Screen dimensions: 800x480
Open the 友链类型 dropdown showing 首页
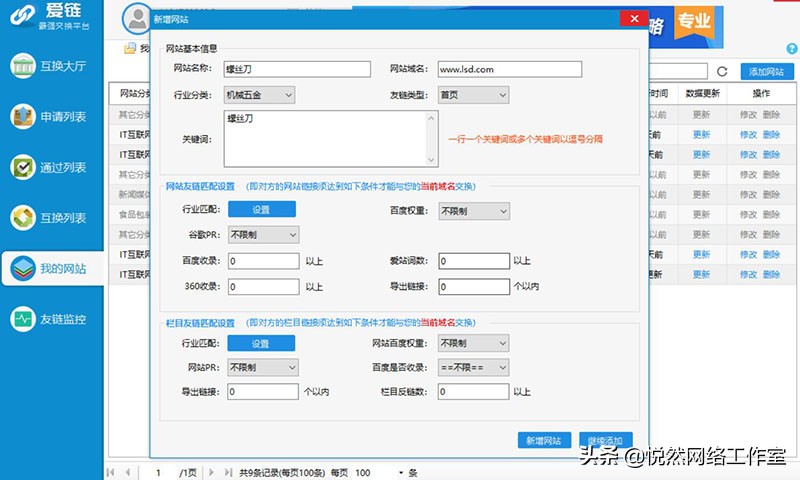[x=473, y=95]
